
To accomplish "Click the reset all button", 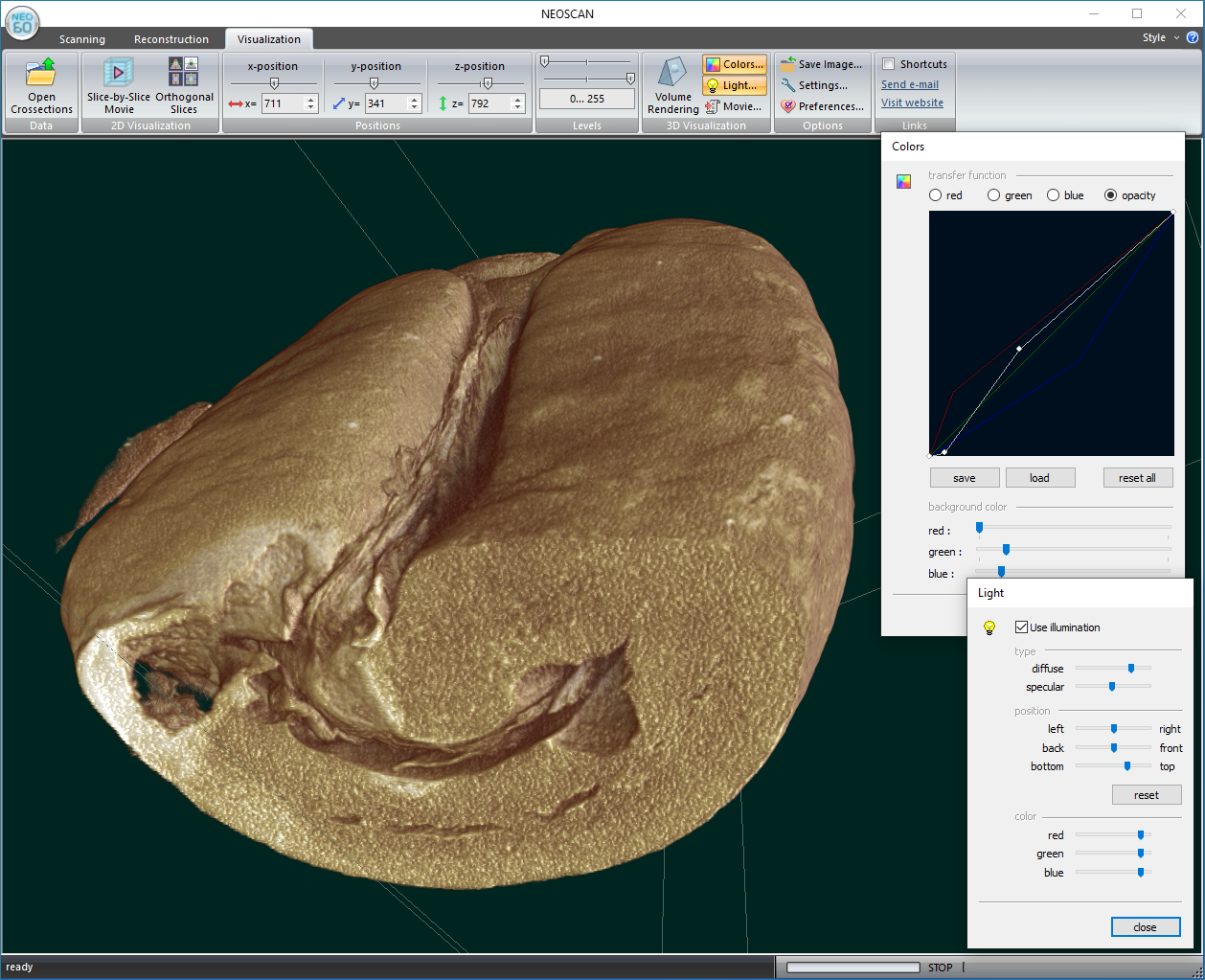I will pos(1137,478).
